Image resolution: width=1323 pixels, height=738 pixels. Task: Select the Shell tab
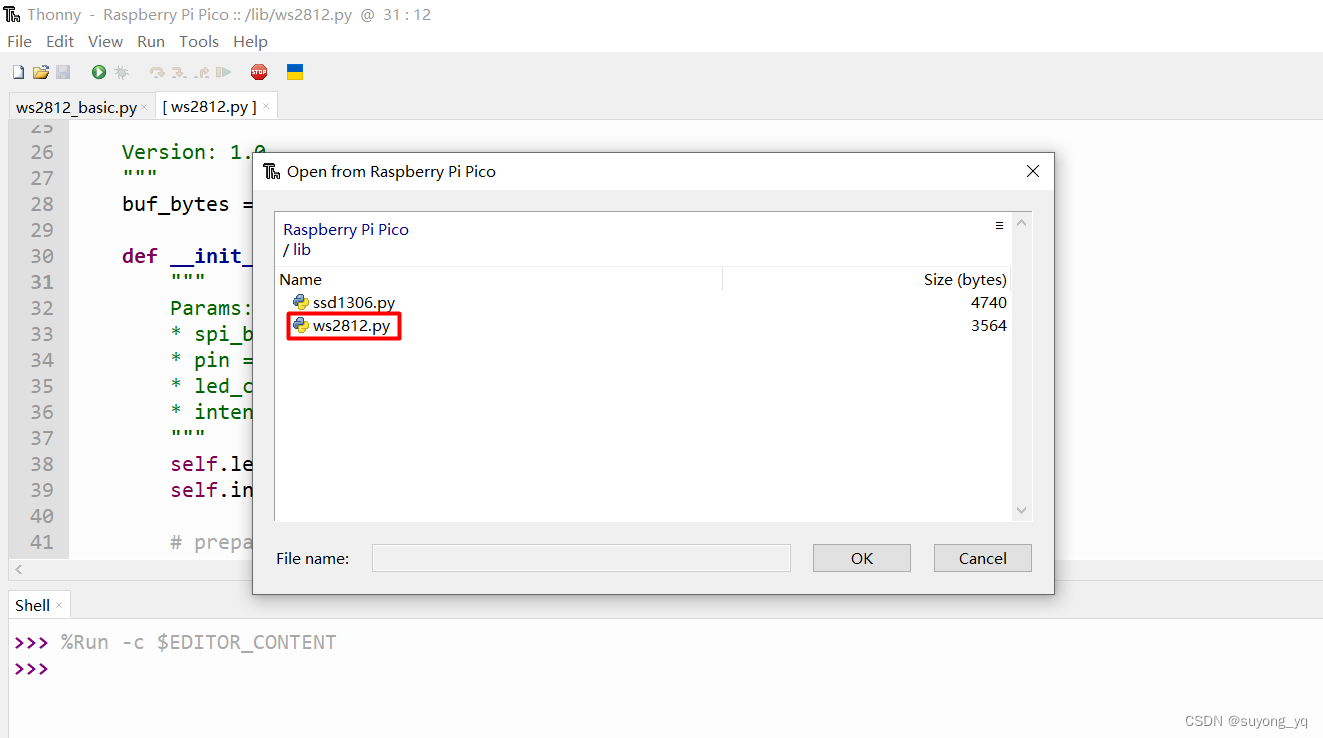click(x=32, y=605)
